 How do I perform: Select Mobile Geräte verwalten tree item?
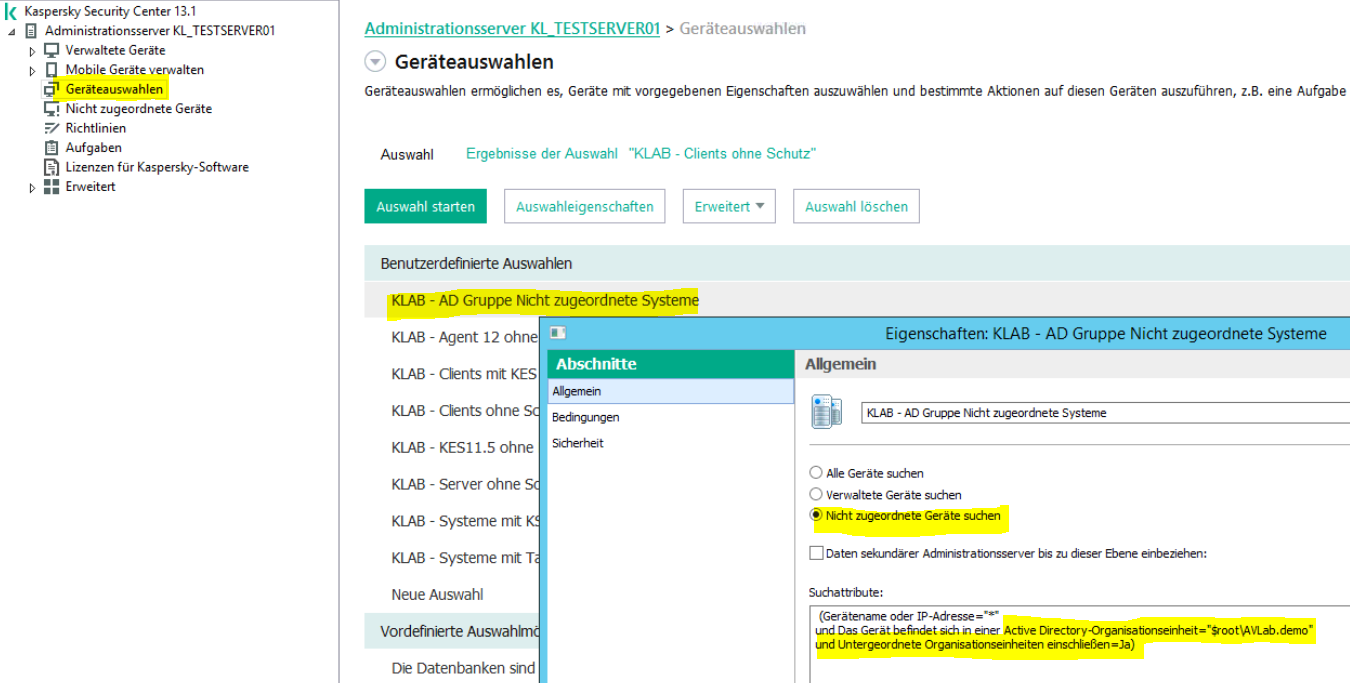click(135, 70)
